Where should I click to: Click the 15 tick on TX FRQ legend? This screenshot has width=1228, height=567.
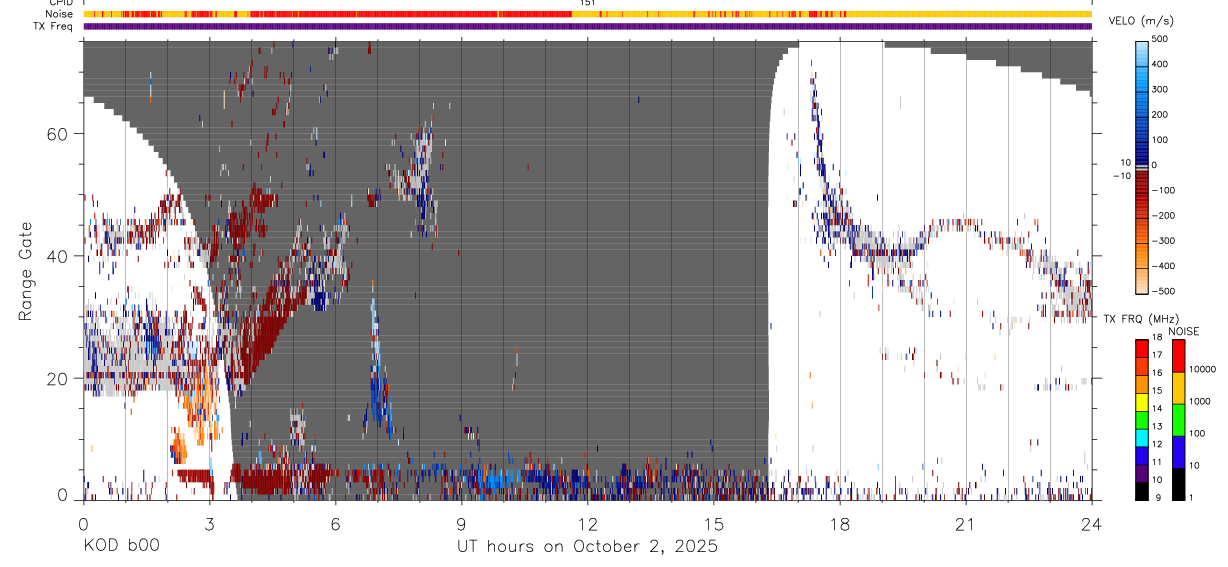pyautogui.click(x=1159, y=390)
